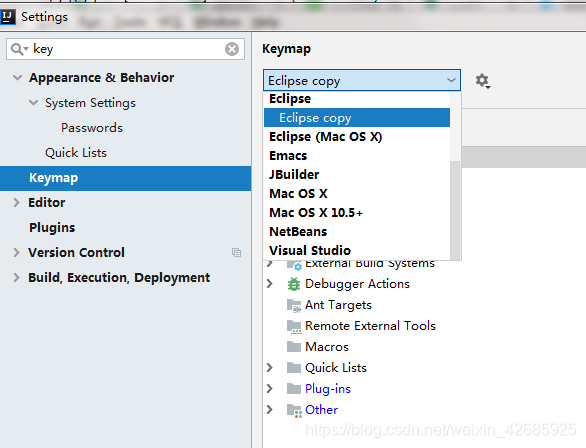Open the Plugins settings page
Viewport: 586px width, 448px height.
tap(52, 228)
